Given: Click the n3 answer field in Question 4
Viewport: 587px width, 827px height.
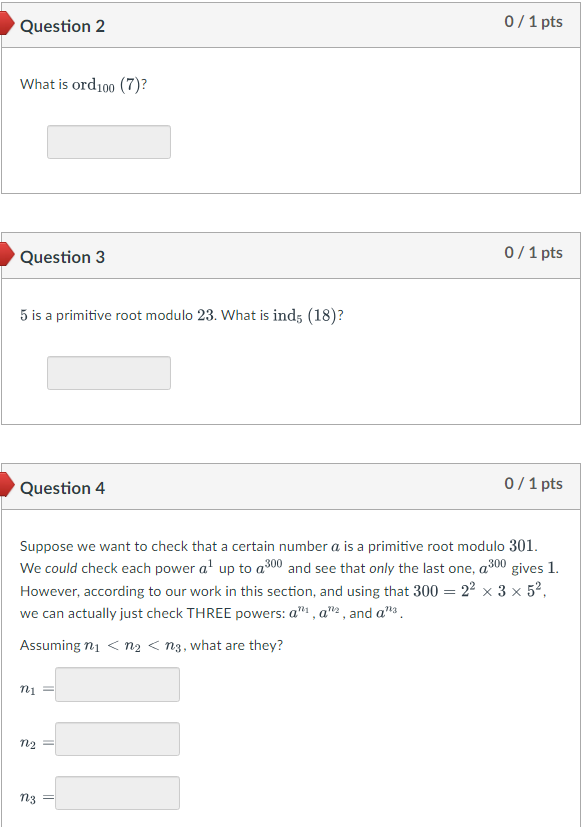Looking at the screenshot, I should [117, 792].
